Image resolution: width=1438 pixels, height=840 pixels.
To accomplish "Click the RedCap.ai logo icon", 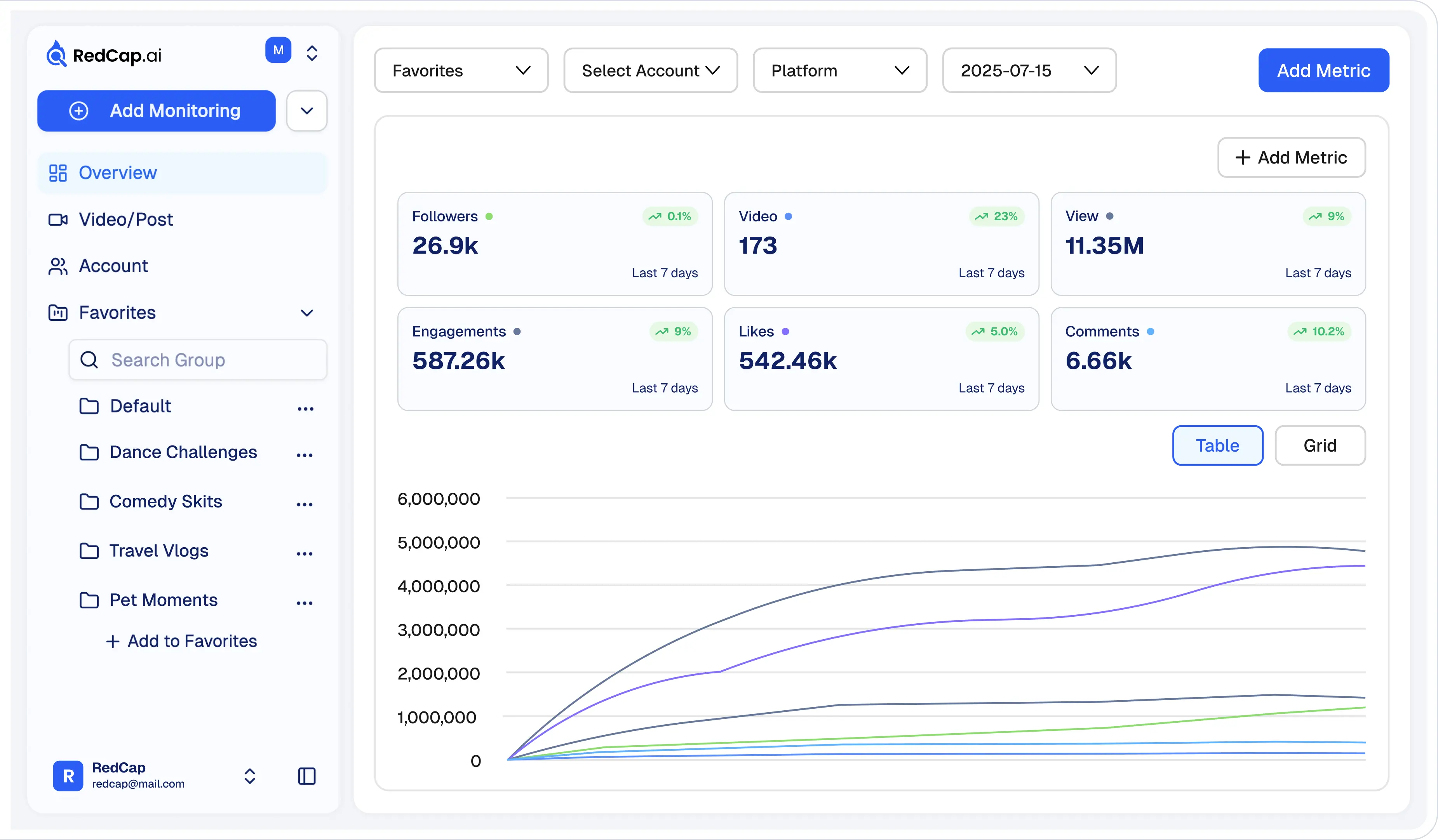I will click(x=56, y=54).
